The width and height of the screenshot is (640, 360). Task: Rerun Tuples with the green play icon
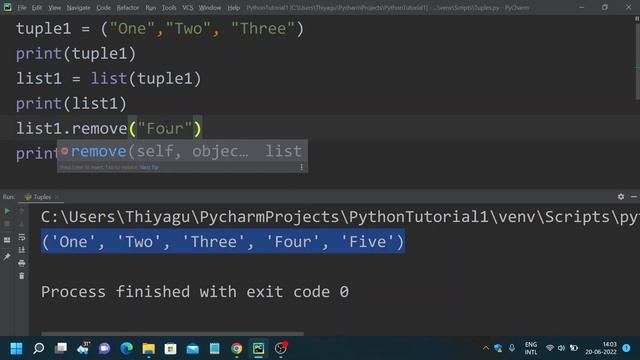pyautogui.click(x=7, y=211)
